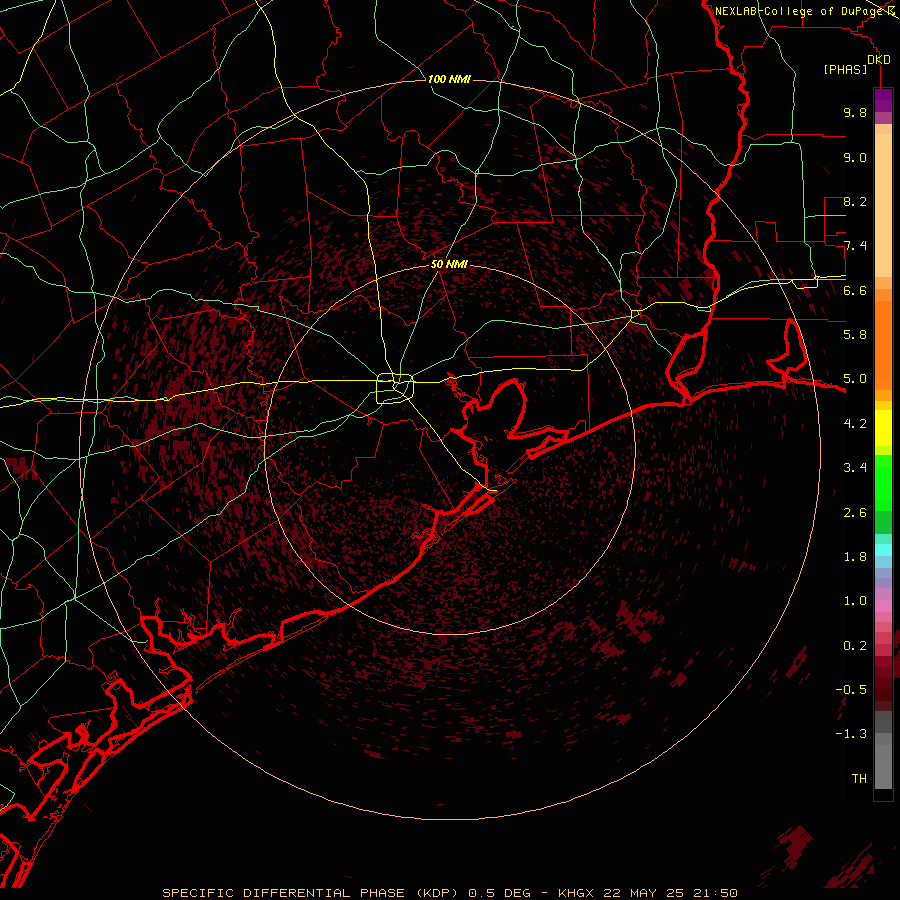This screenshot has width=900, height=900.
Task: Click the DKD label above the color scale
Action: [x=879, y=59]
